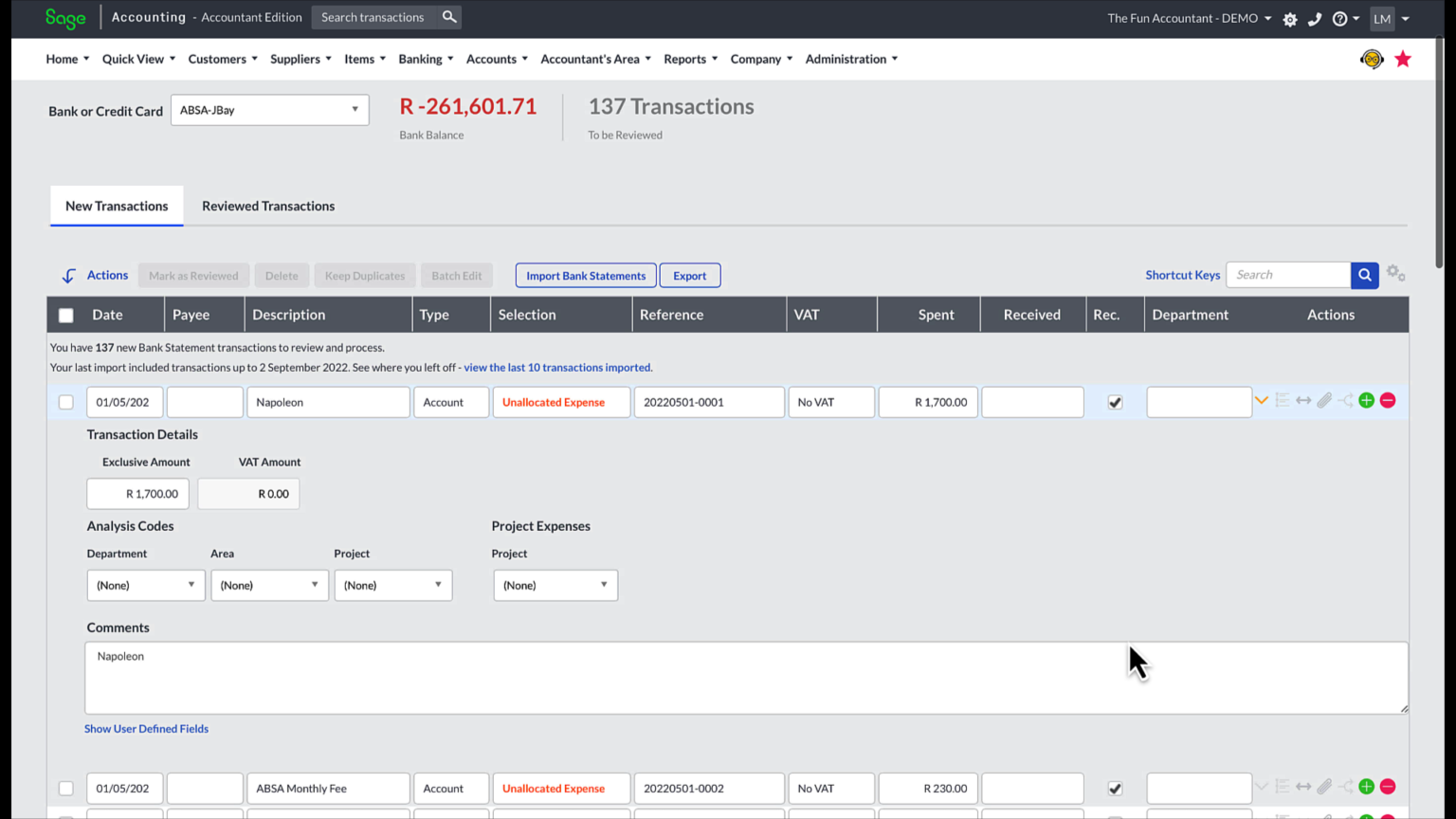Open the Department dropdown under Analysis Codes
The image size is (1456, 819).
[145, 585]
